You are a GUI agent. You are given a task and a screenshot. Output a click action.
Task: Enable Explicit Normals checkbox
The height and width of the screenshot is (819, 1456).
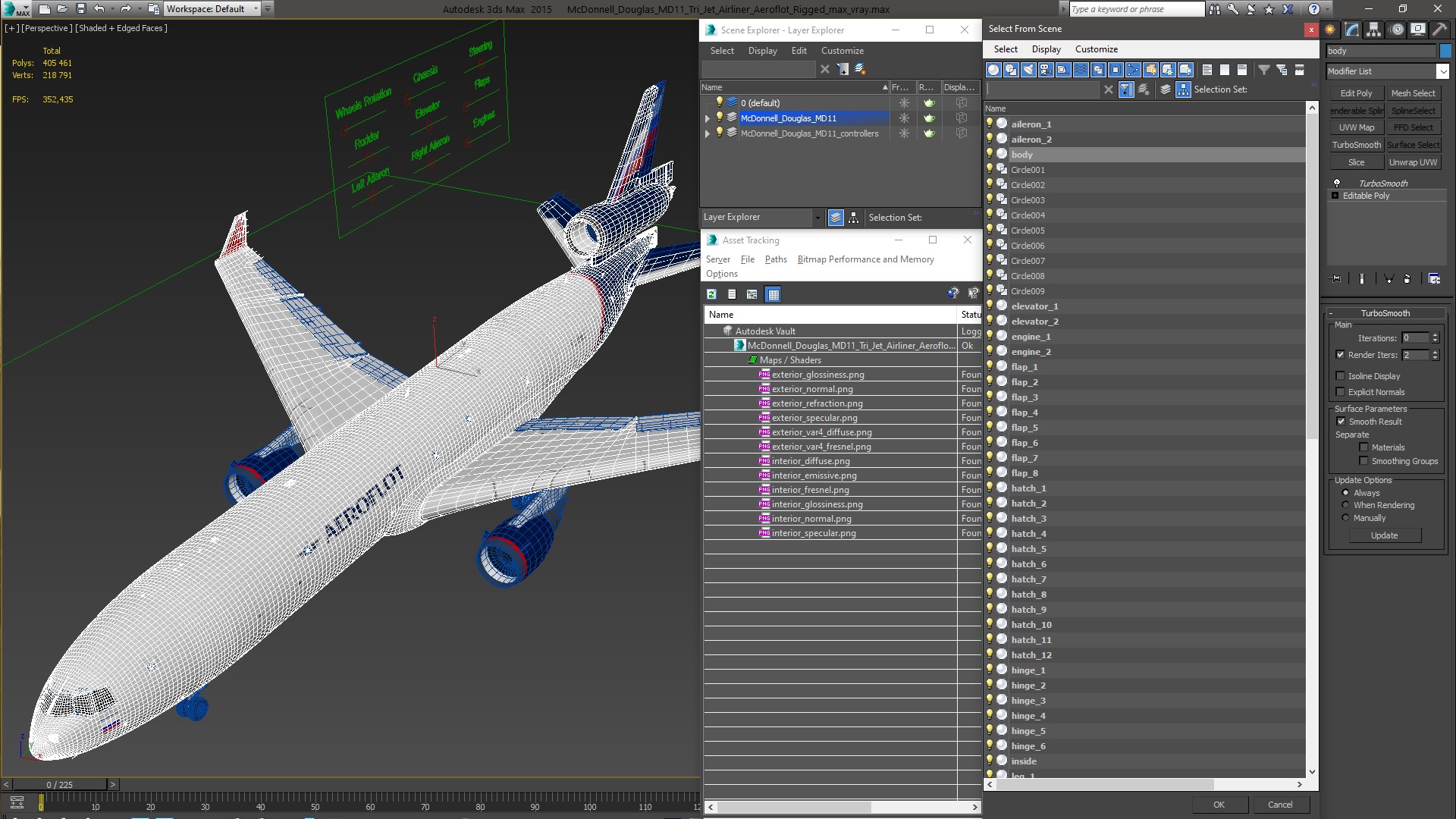coord(1340,392)
